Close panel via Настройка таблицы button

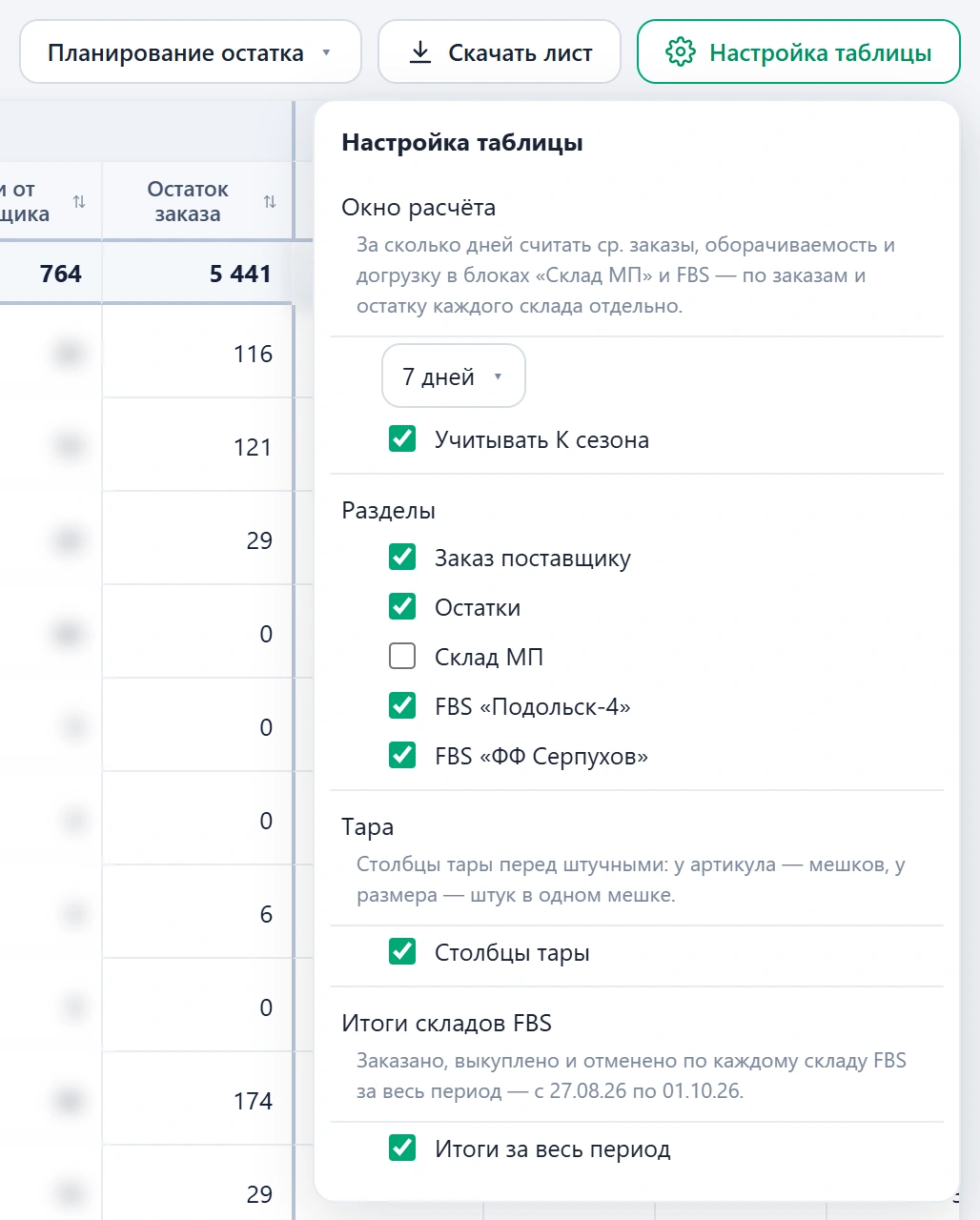point(799,52)
